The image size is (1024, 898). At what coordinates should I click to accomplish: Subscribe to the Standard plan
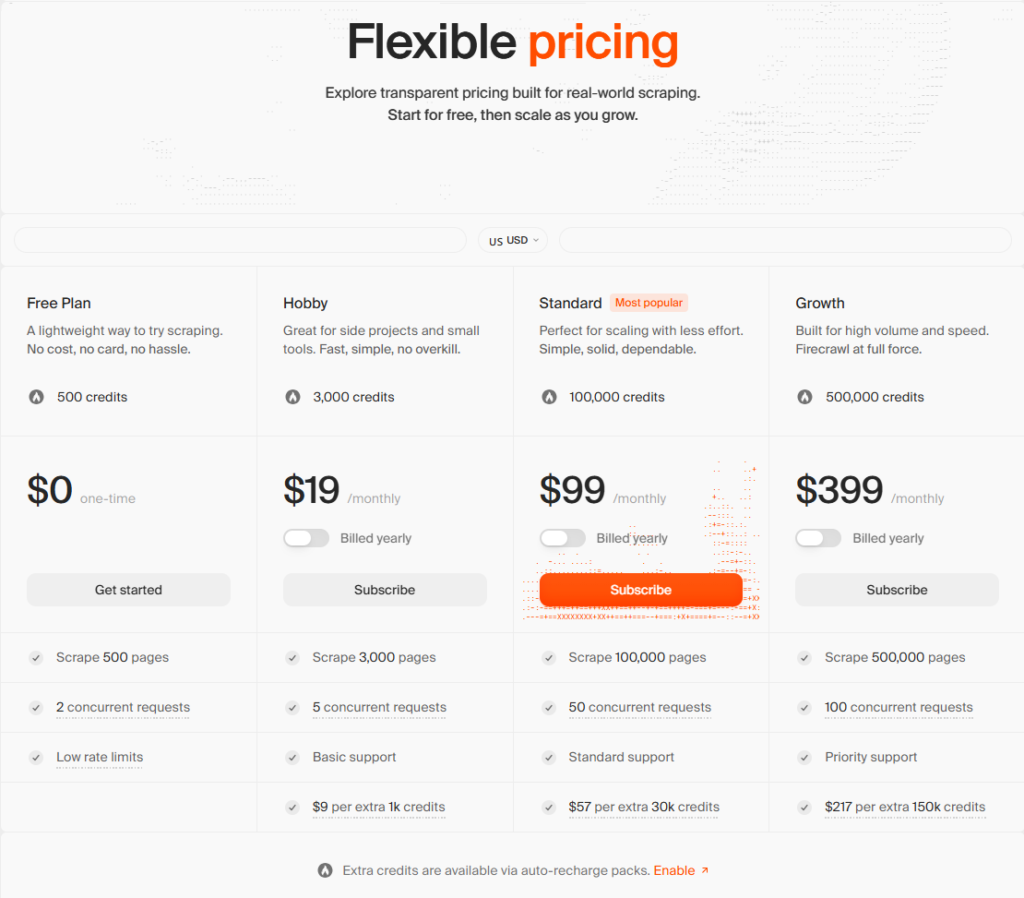tap(640, 590)
